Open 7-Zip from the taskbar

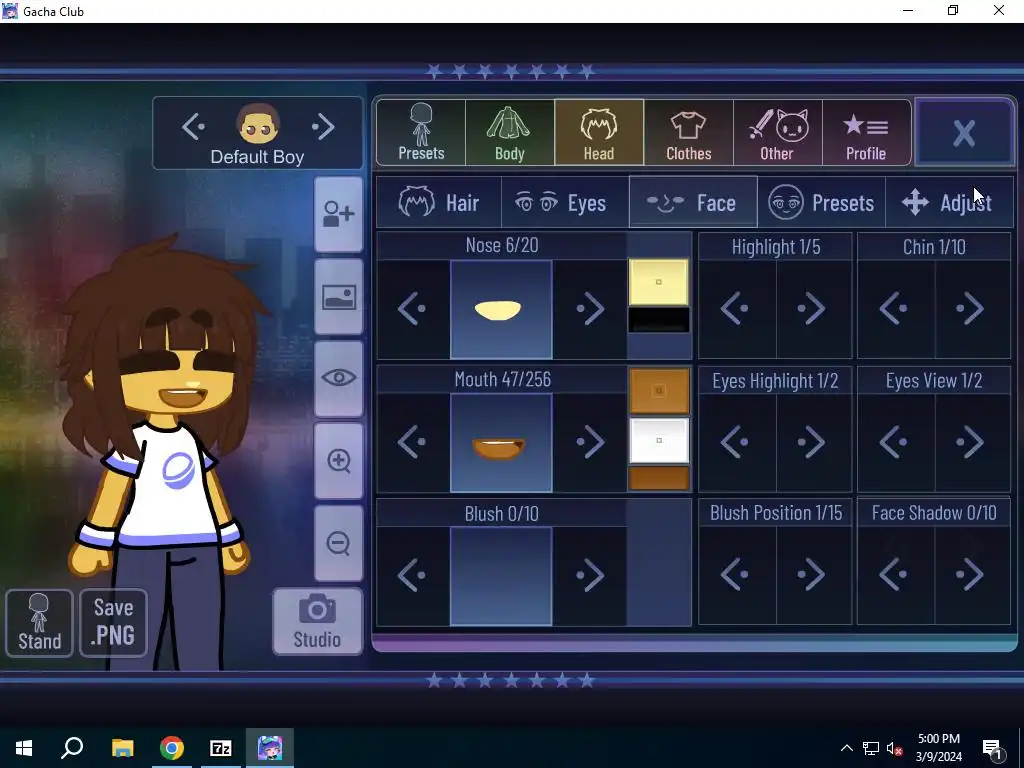pos(221,748)
